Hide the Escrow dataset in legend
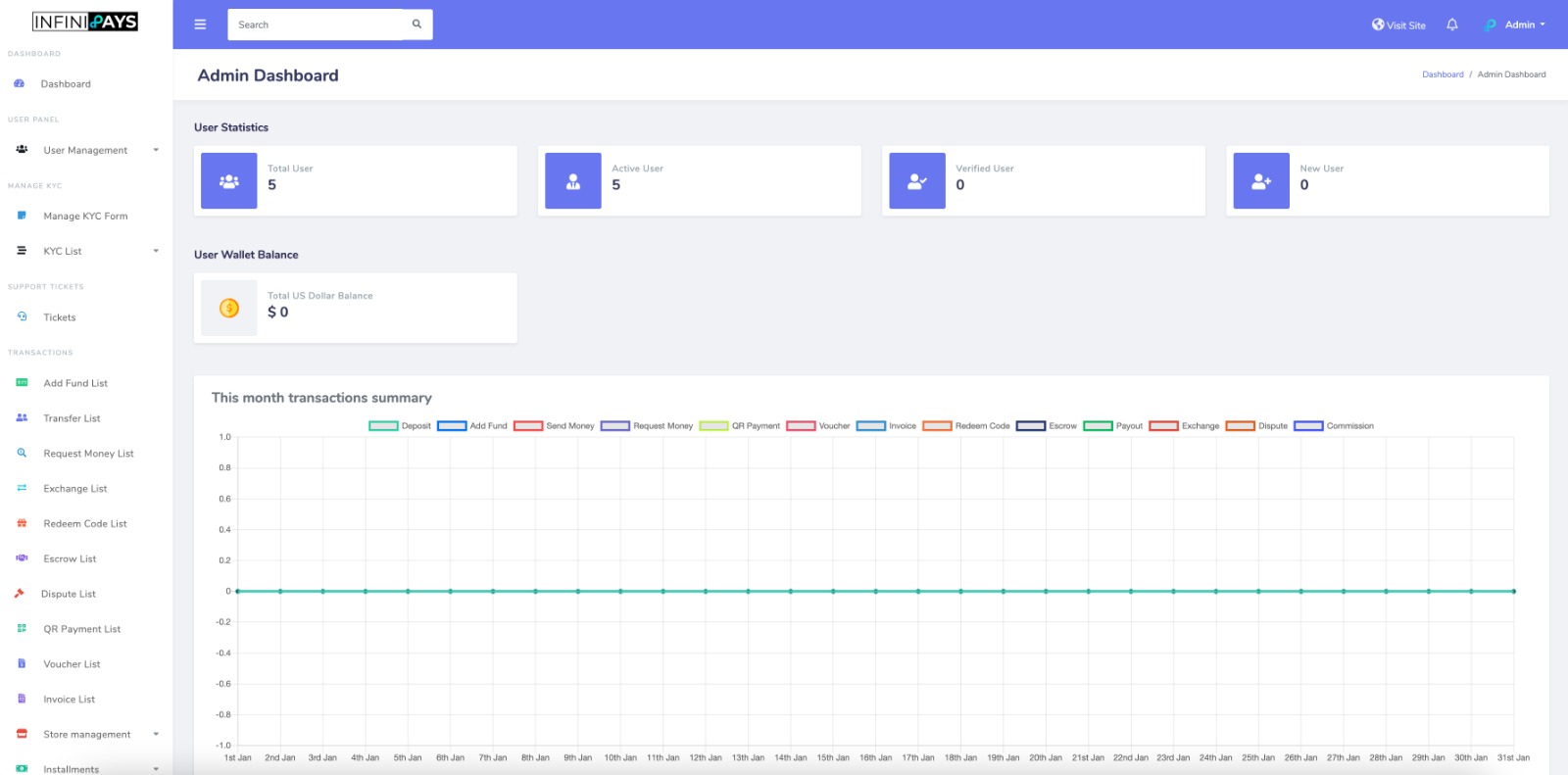 click(1031, 426)
